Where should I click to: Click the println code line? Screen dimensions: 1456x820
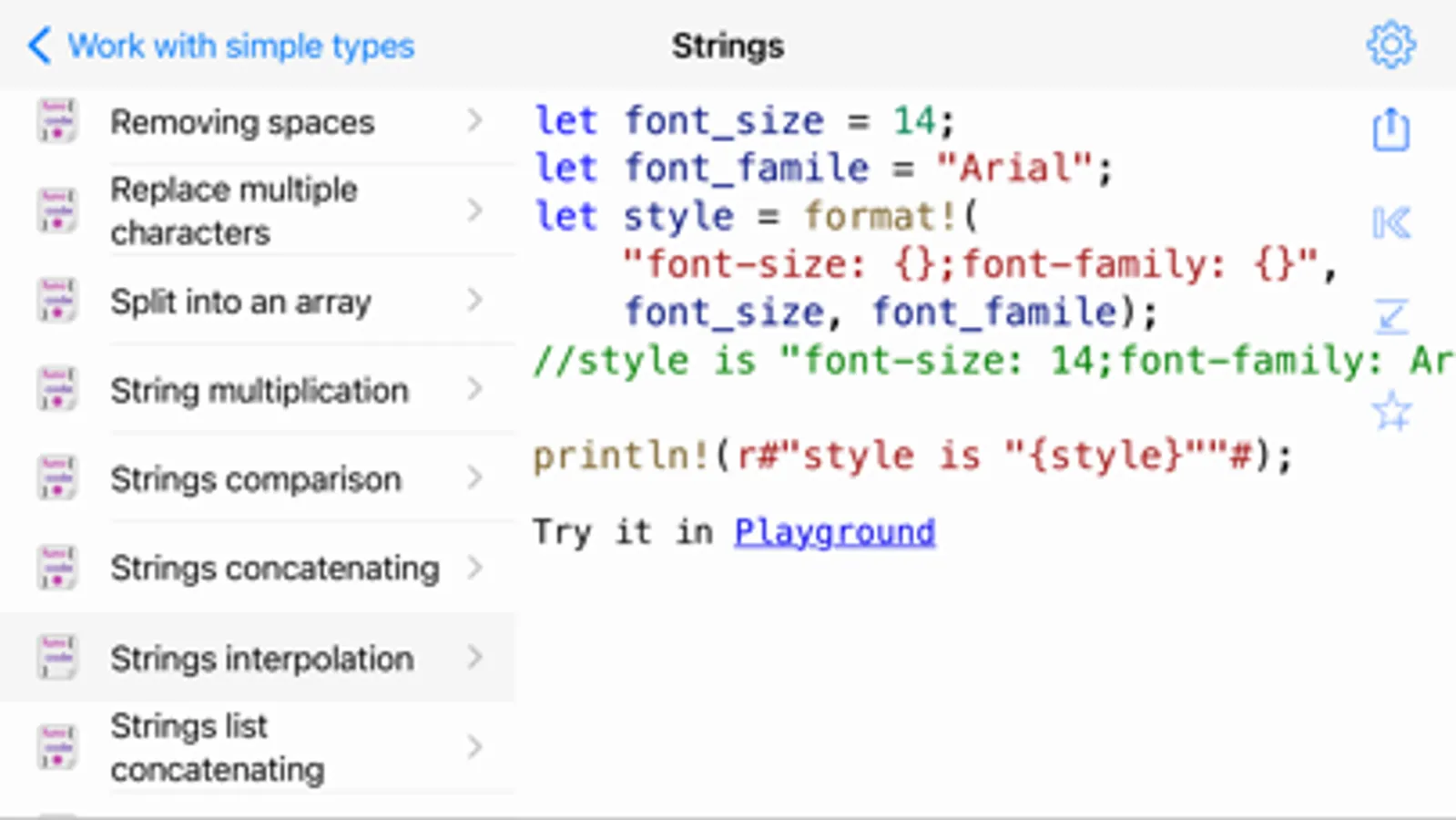pos(911,455)
